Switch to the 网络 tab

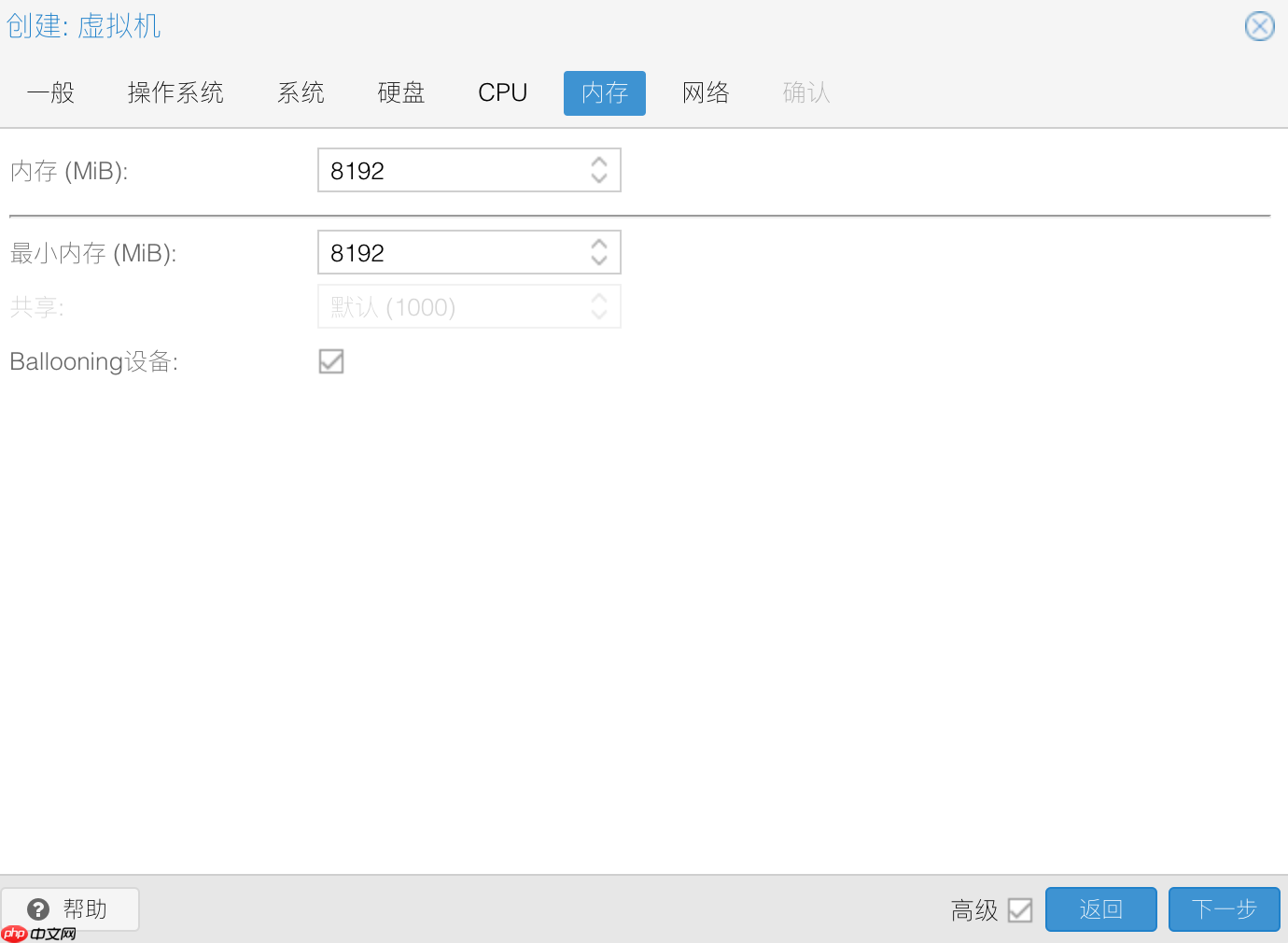tap(706, 92)
